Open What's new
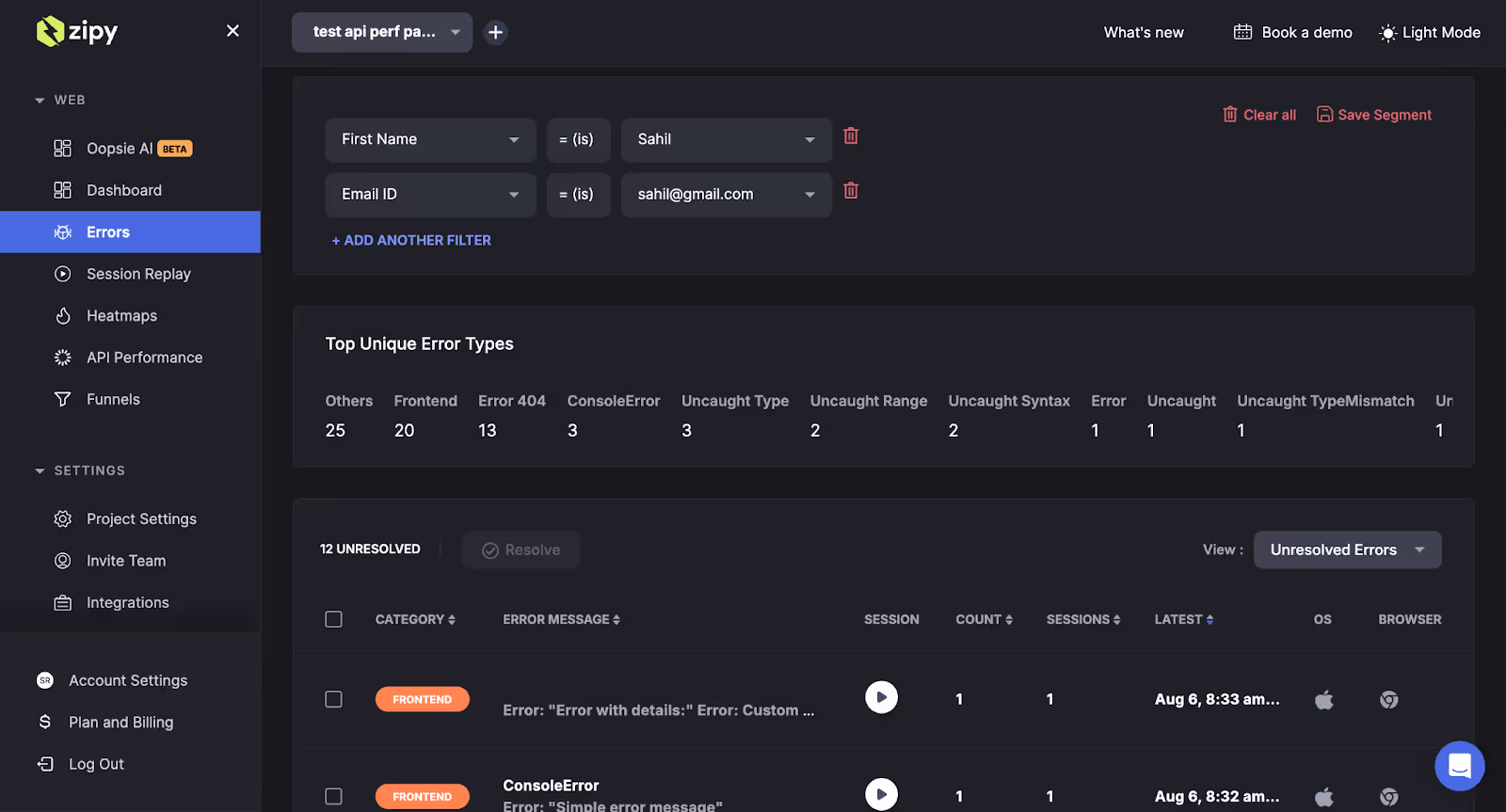1506x812 pixels. point(1144,32)
